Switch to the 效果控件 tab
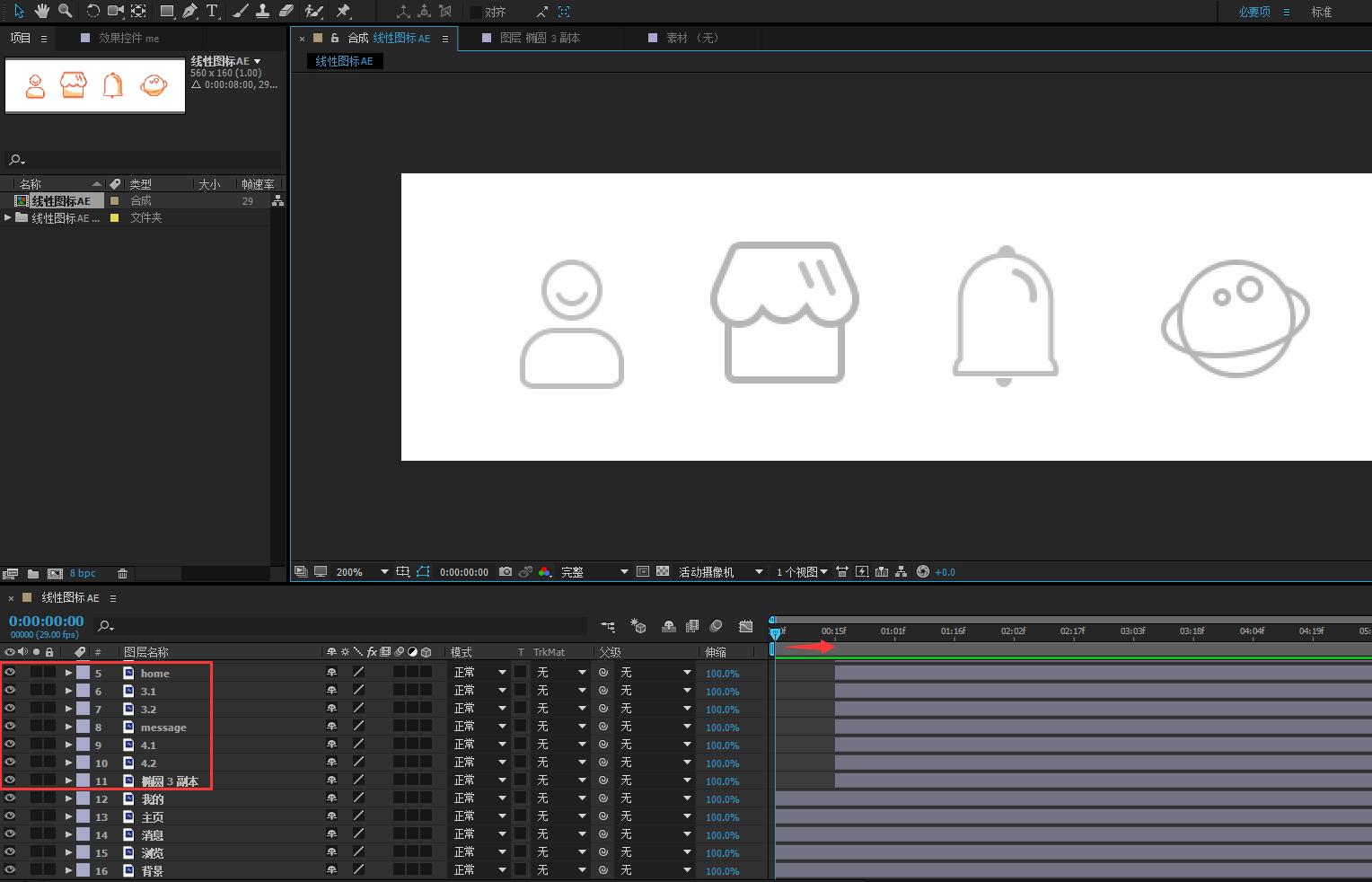 tap(128, 38)
